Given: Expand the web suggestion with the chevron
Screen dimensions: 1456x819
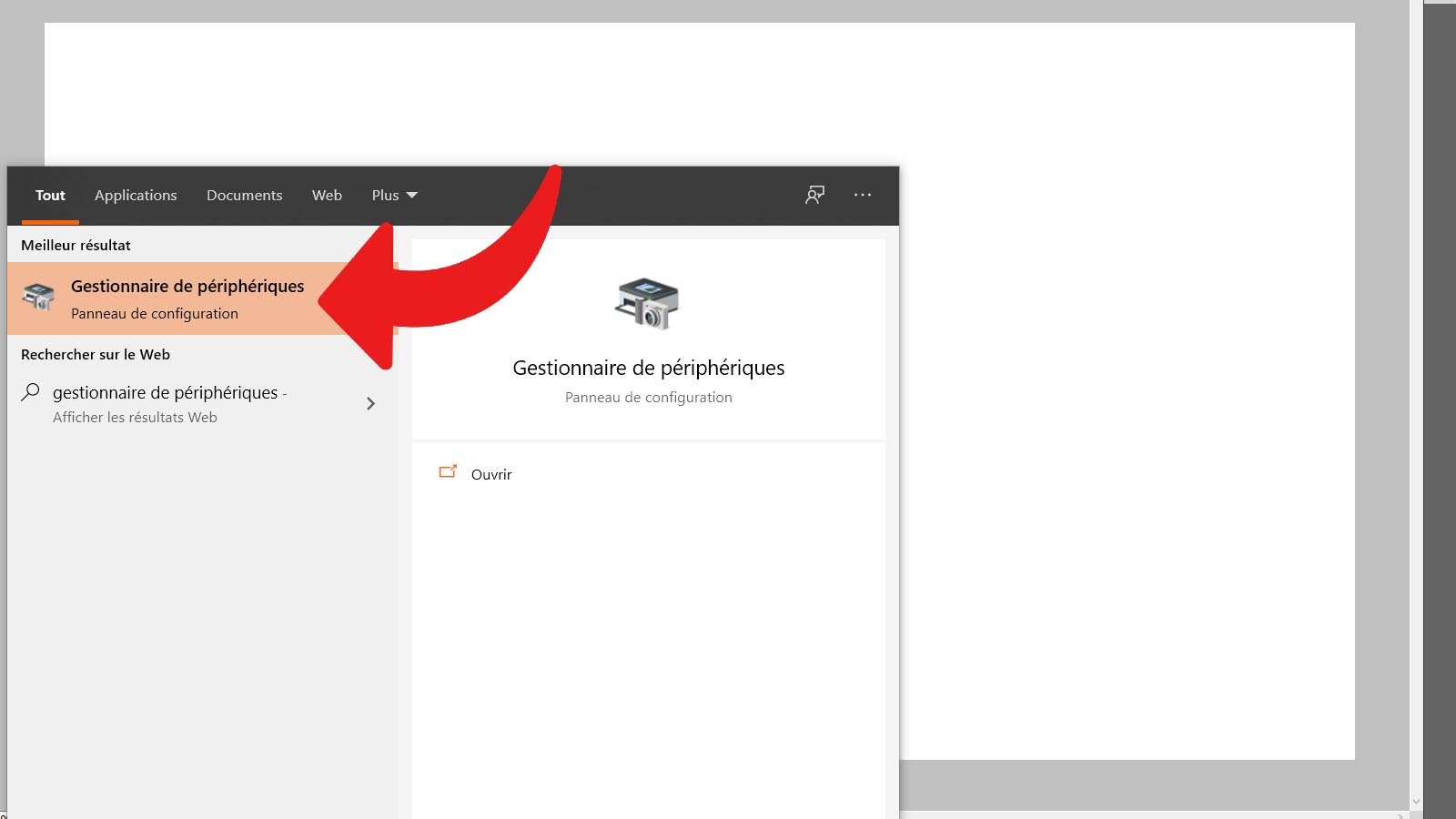Looking at the screenshot, I should [371, 403].
